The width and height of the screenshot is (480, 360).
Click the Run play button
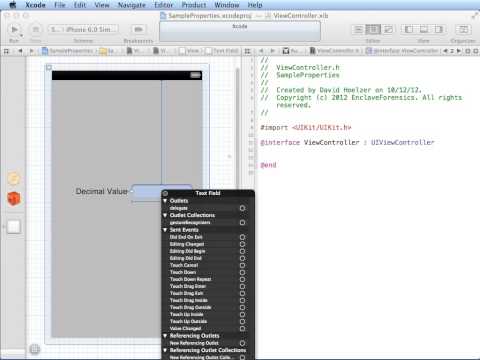14,29
